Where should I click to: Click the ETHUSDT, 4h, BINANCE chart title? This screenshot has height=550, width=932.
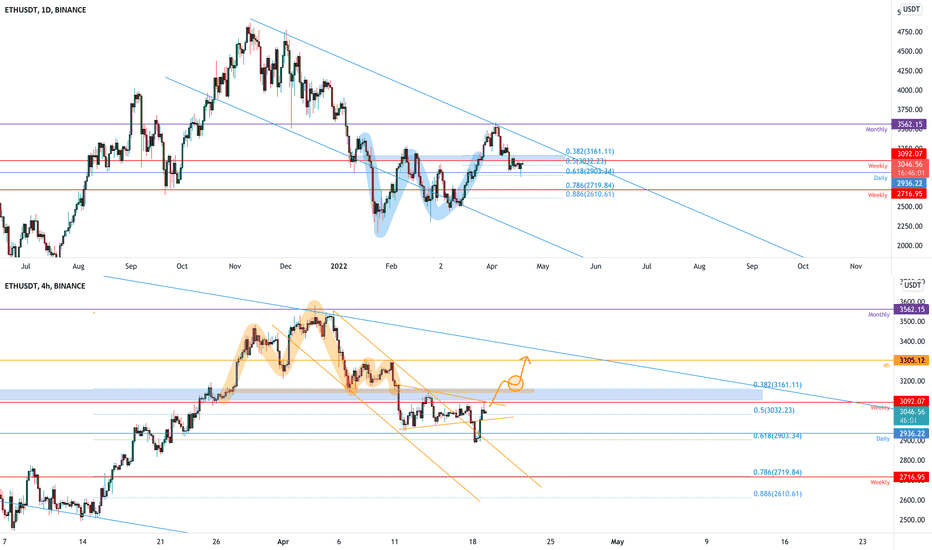(45, 286)
